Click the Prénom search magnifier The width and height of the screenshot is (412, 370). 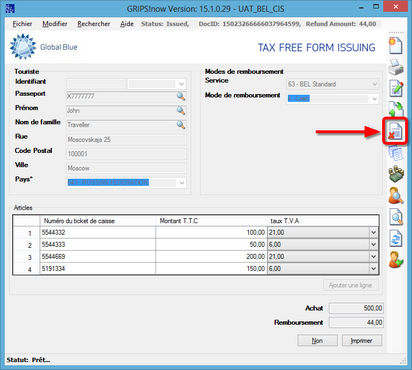pos(181,111)
